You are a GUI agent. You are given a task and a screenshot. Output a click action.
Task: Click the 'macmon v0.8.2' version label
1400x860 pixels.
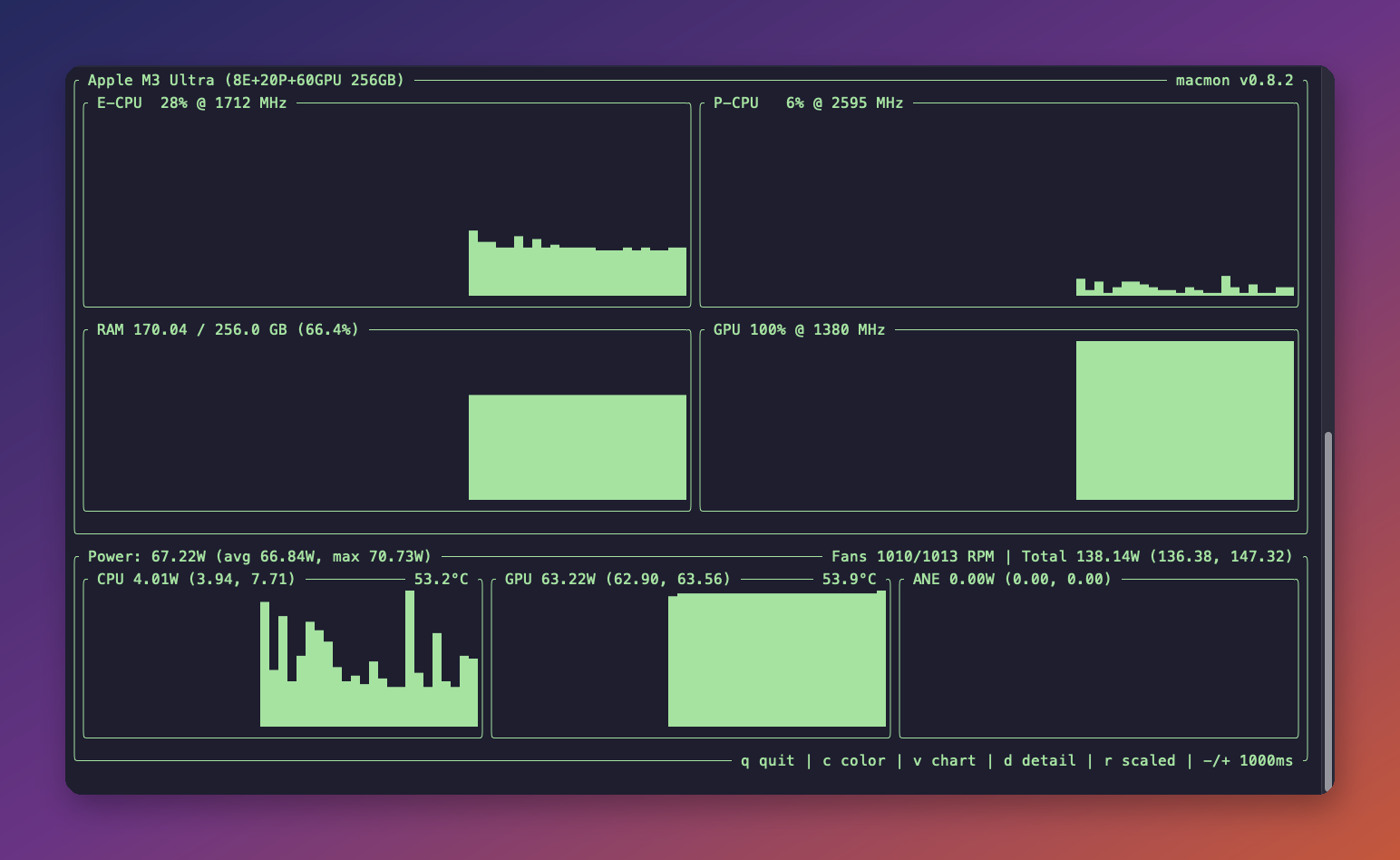(x=1234, y=80)
